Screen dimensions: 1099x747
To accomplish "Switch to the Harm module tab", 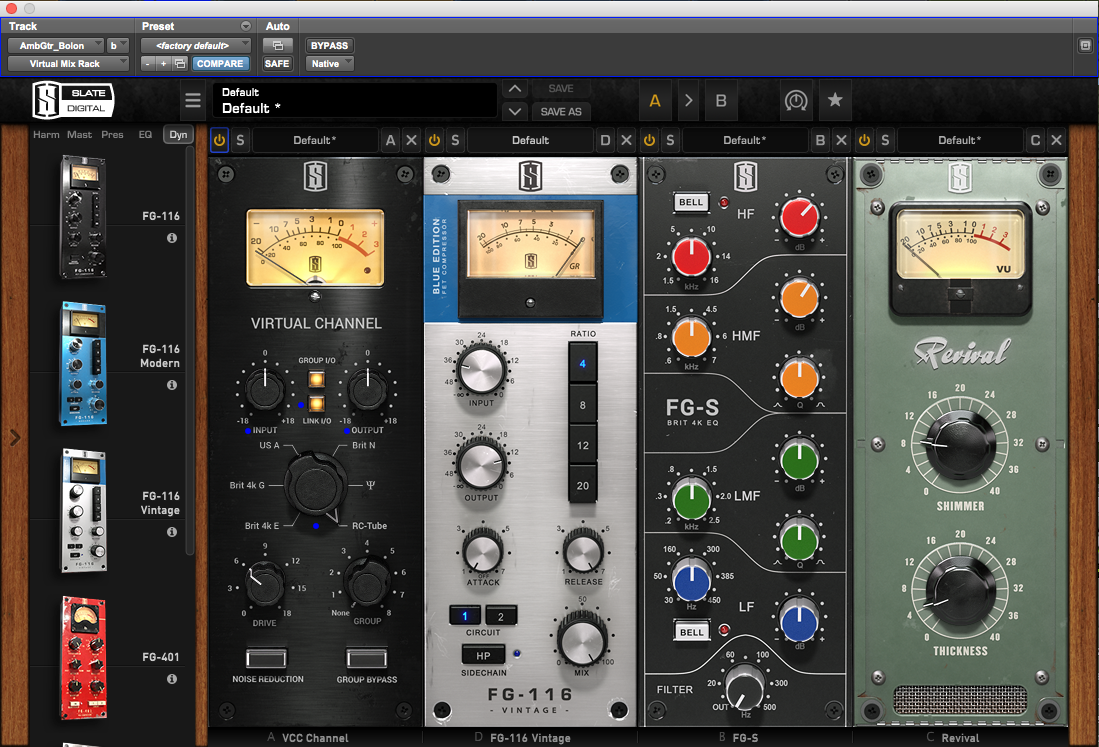I will [x=46, y=135].
